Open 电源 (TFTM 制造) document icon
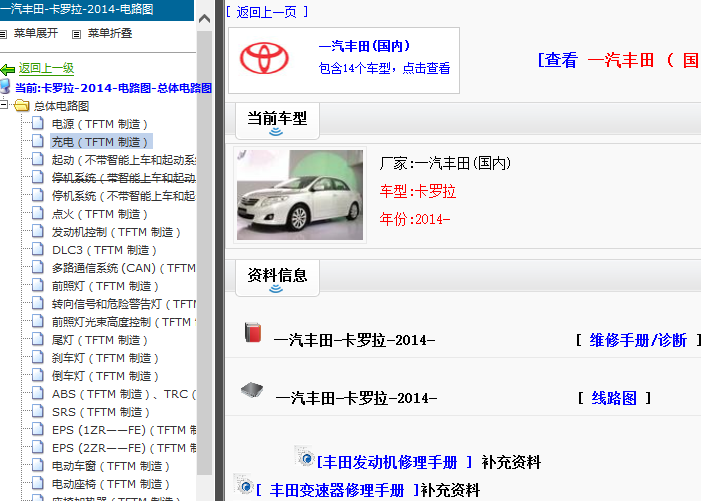 (x=38, y=123)
